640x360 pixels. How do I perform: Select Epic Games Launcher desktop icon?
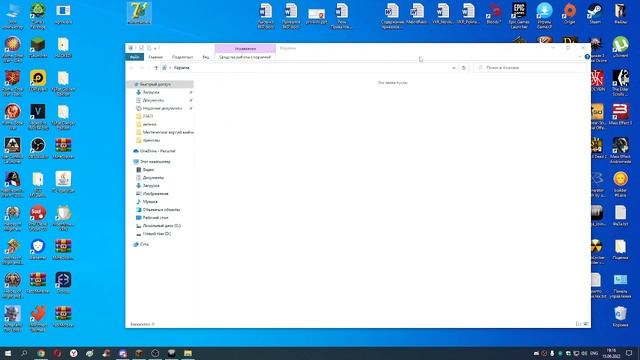click(519, 16)
